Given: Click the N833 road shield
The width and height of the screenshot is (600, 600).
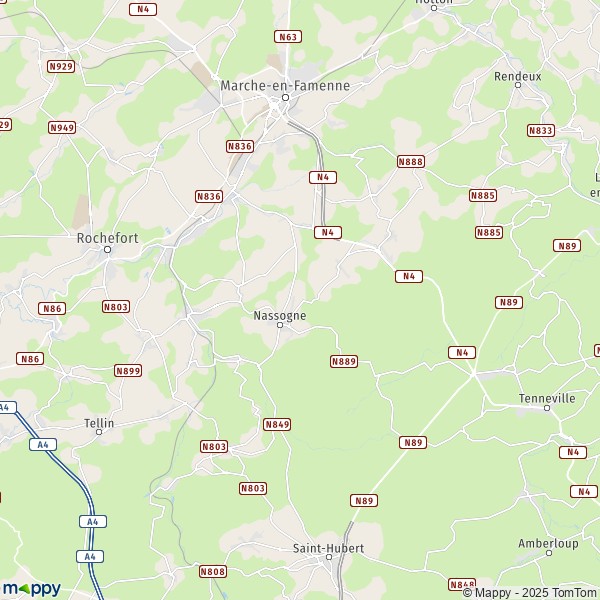Looking at the screenshot, I should [x=541, y=130].
